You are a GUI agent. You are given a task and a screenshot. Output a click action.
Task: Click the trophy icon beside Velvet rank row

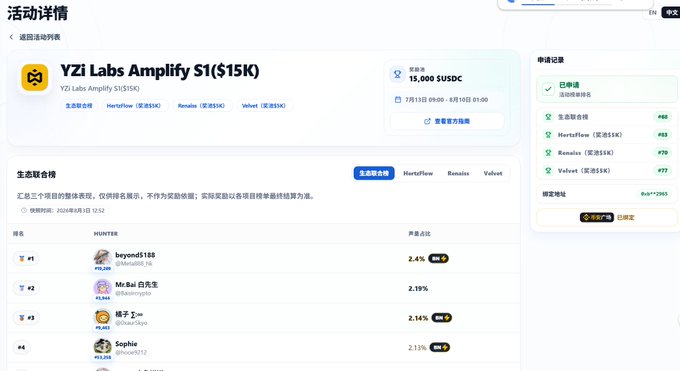(x=548, y=171)
